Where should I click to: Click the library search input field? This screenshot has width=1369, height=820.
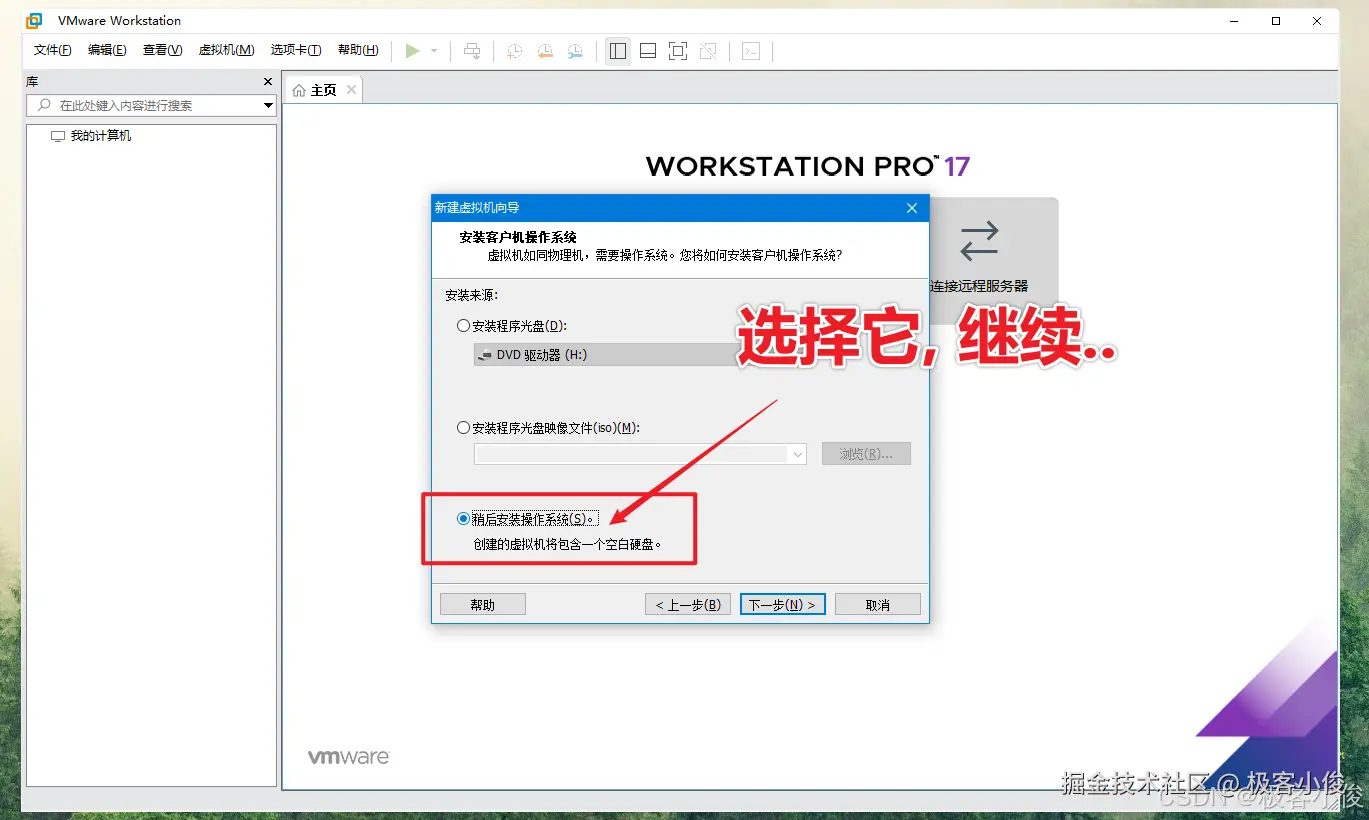point(150,105)
